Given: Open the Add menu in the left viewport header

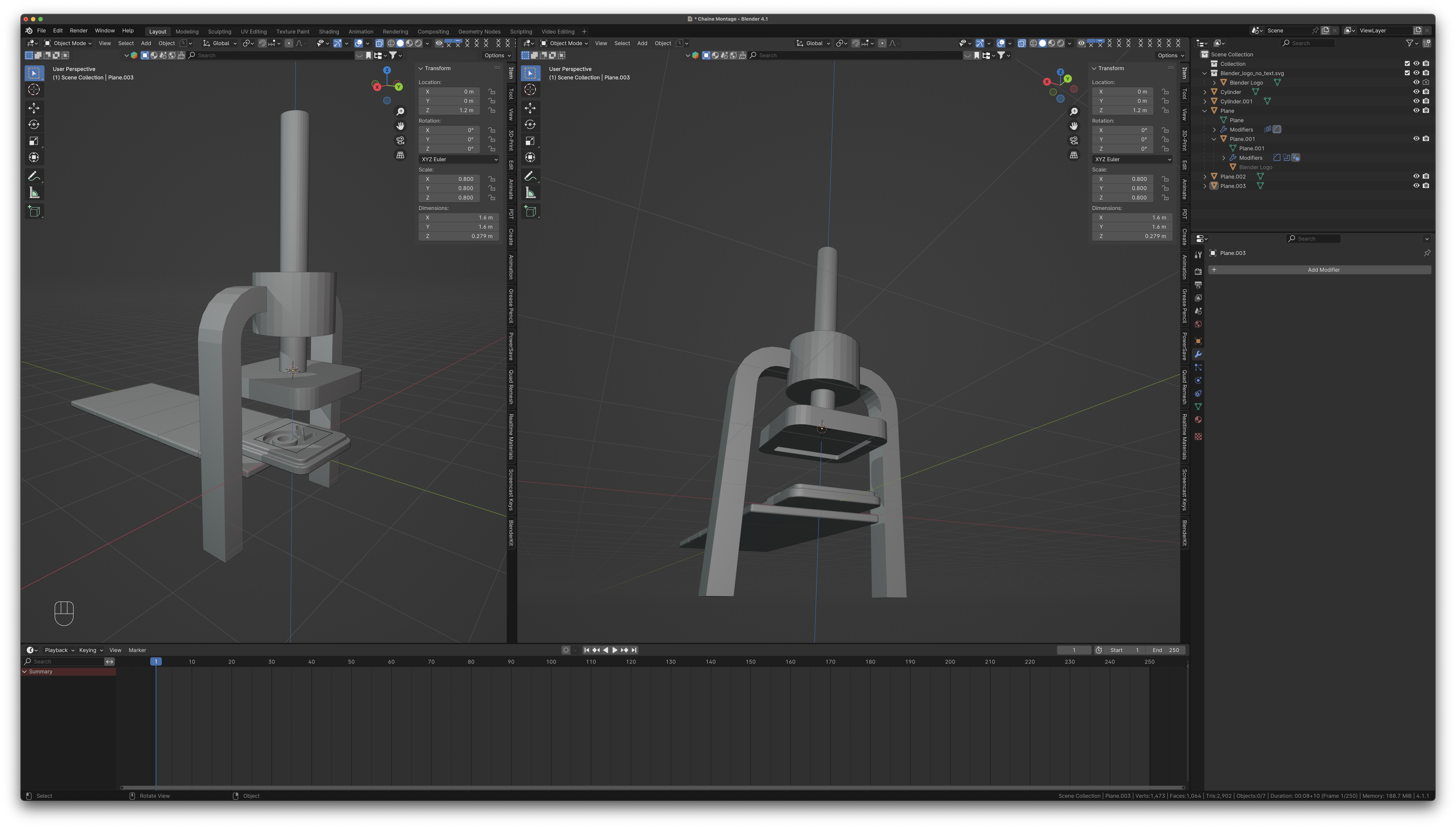Looking at the screenshot, I should (x=146, y=43).
